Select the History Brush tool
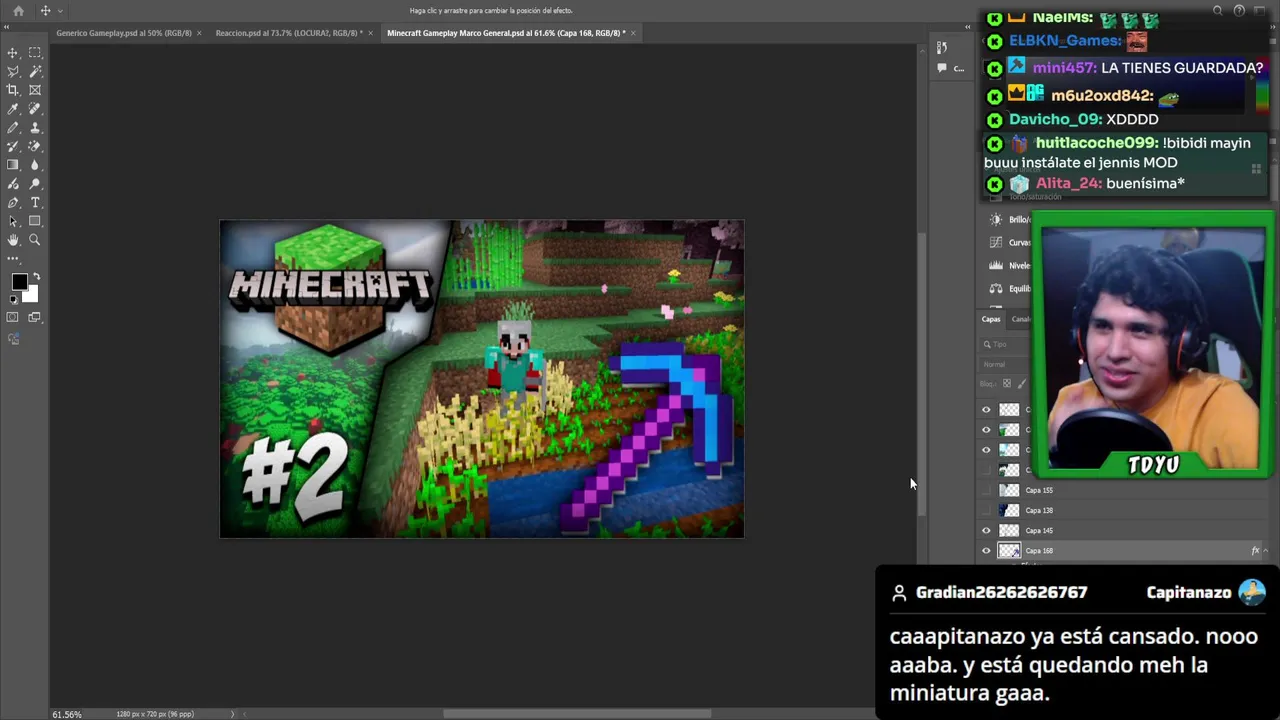Viewport: 1280px width, 720px height. pos(13,146)
